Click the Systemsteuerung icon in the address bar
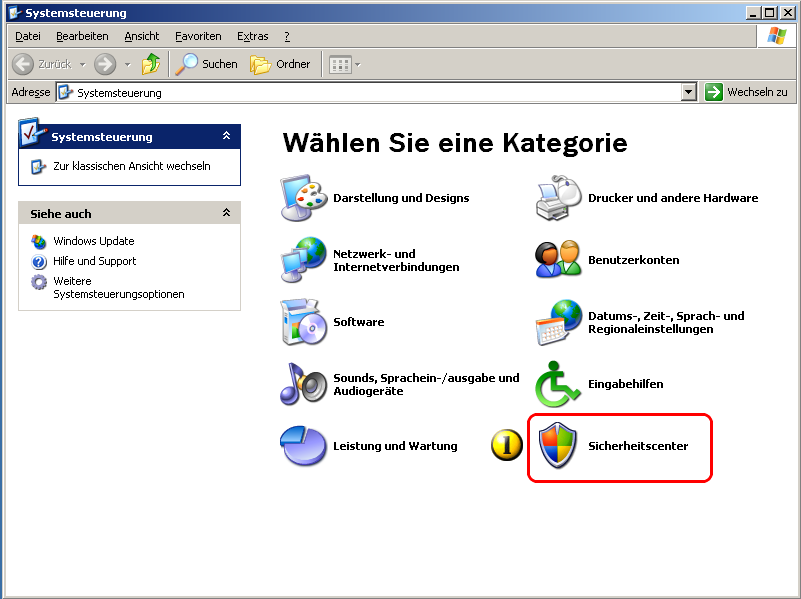Image resolution: width=801 pixels, height=599 pixels. pos(65,92)
